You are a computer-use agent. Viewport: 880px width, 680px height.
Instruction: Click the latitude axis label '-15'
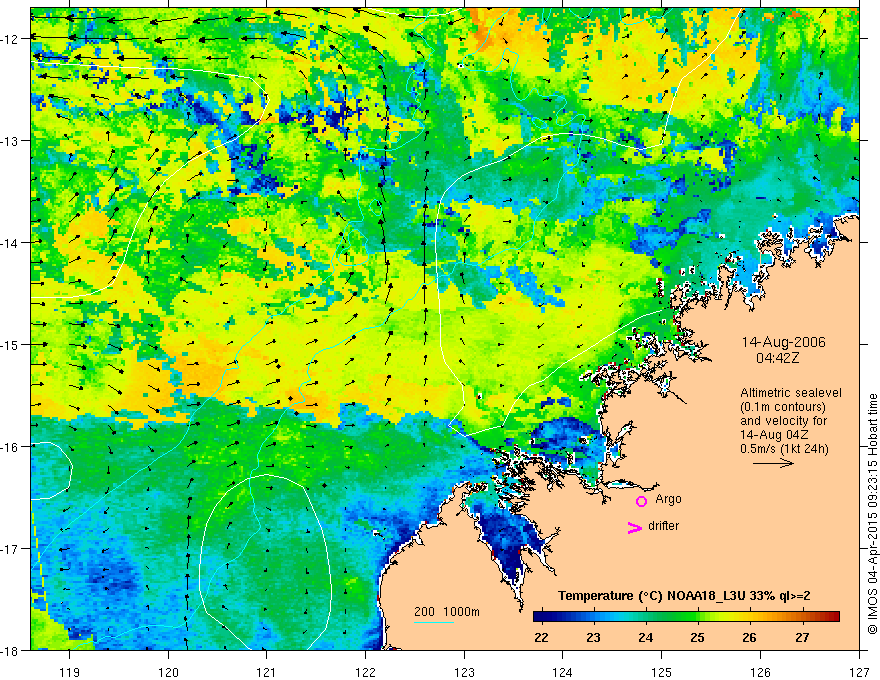pos(11,344)
